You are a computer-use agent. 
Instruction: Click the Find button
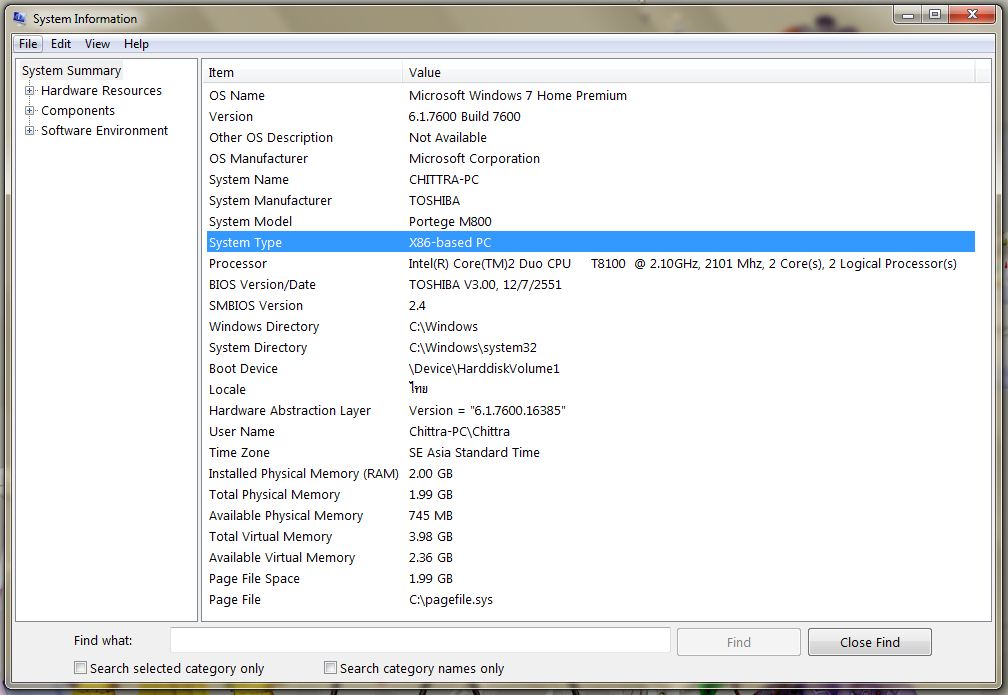(739, 642)
